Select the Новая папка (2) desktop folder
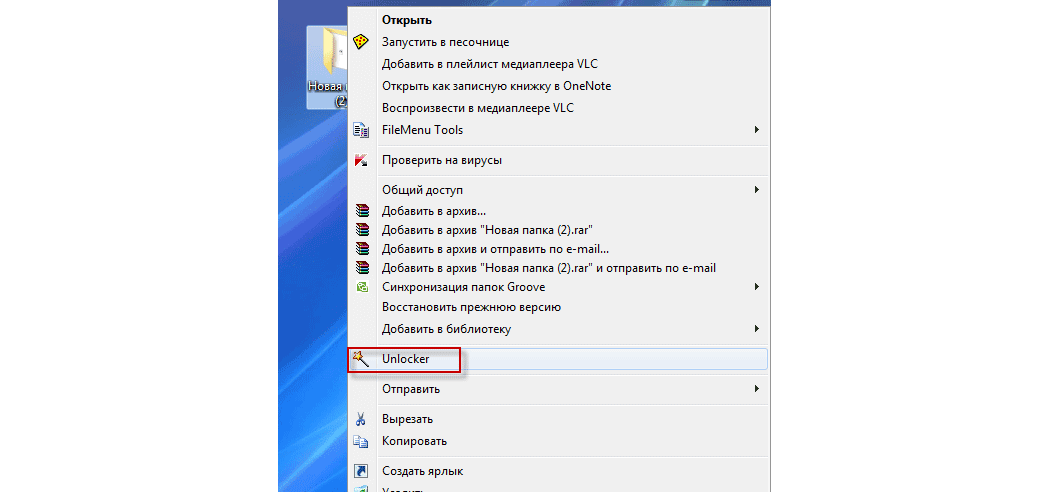 tap(328, 65)
